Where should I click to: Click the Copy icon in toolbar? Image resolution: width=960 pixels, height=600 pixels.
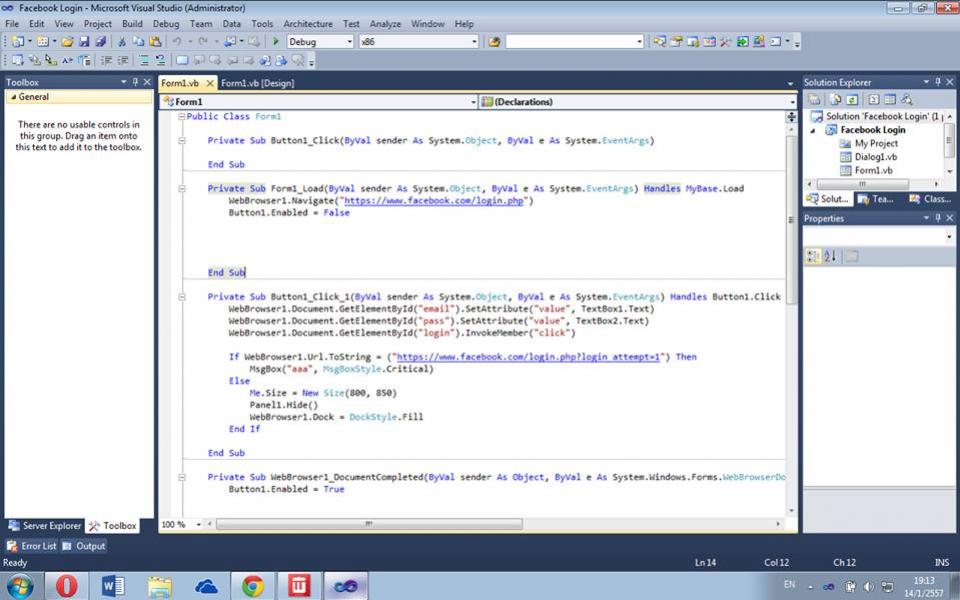pyautogui.click(x=138, y=42)
